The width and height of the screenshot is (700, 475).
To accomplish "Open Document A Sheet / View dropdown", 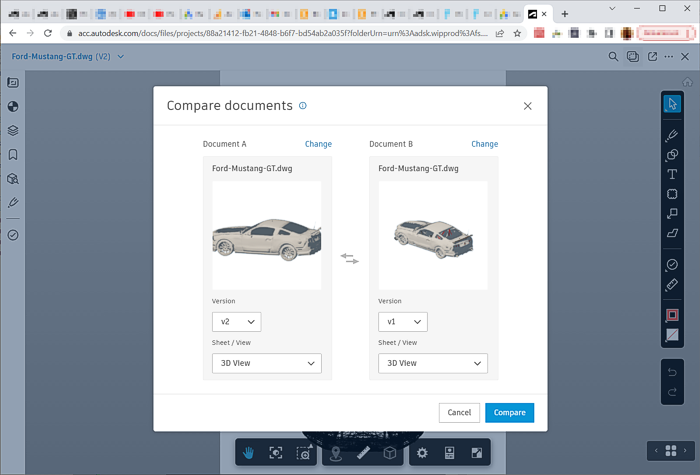I will pos(267,363).
